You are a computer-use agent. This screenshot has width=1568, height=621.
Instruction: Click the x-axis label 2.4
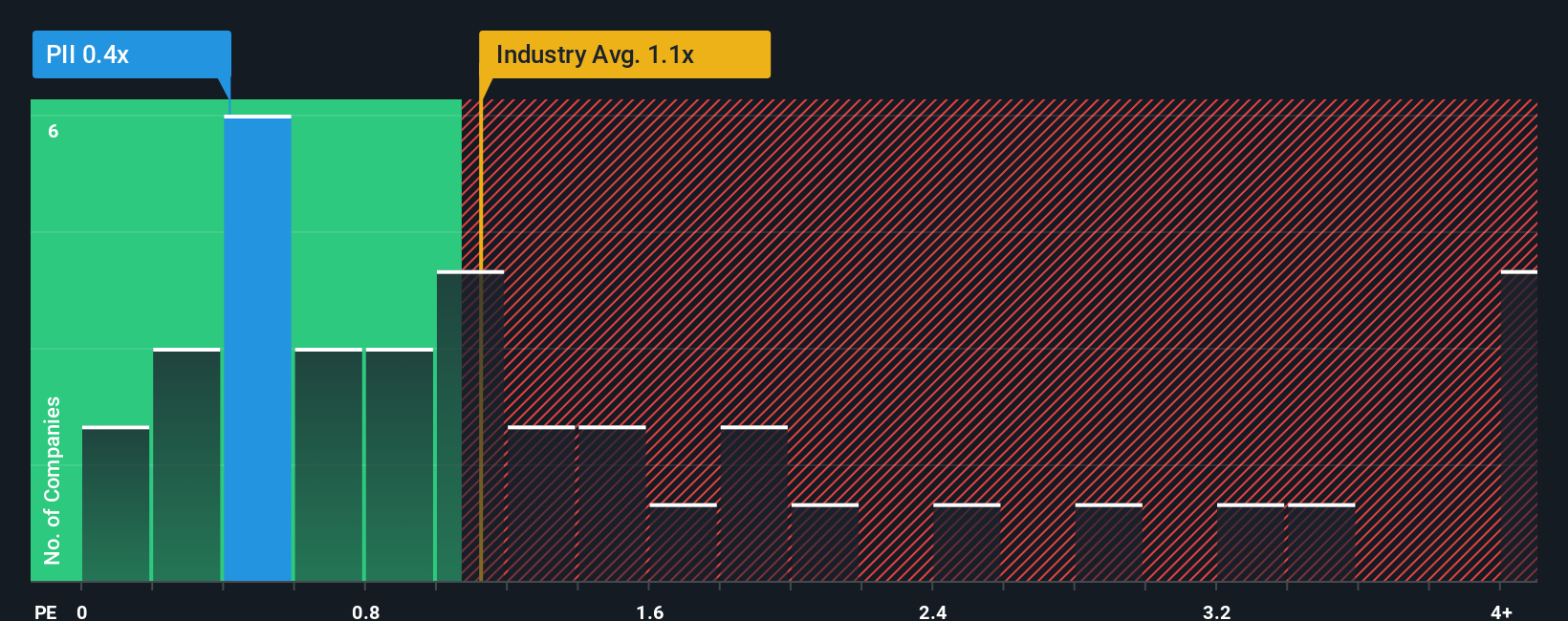tap(932, 611)
